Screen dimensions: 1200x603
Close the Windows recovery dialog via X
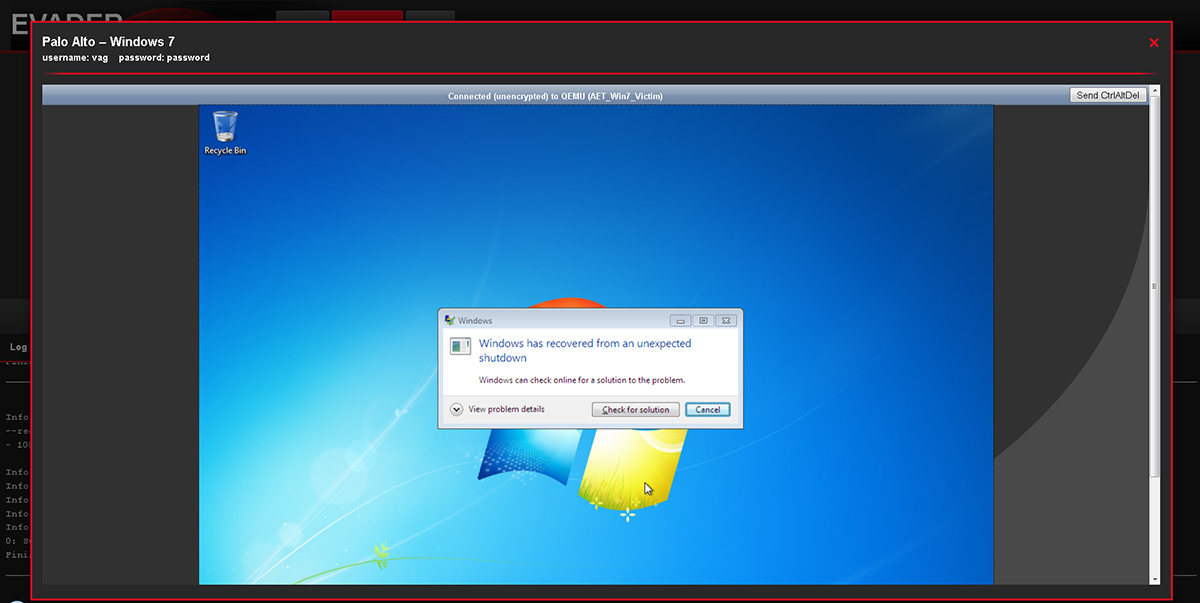click(x=727, y=320)
